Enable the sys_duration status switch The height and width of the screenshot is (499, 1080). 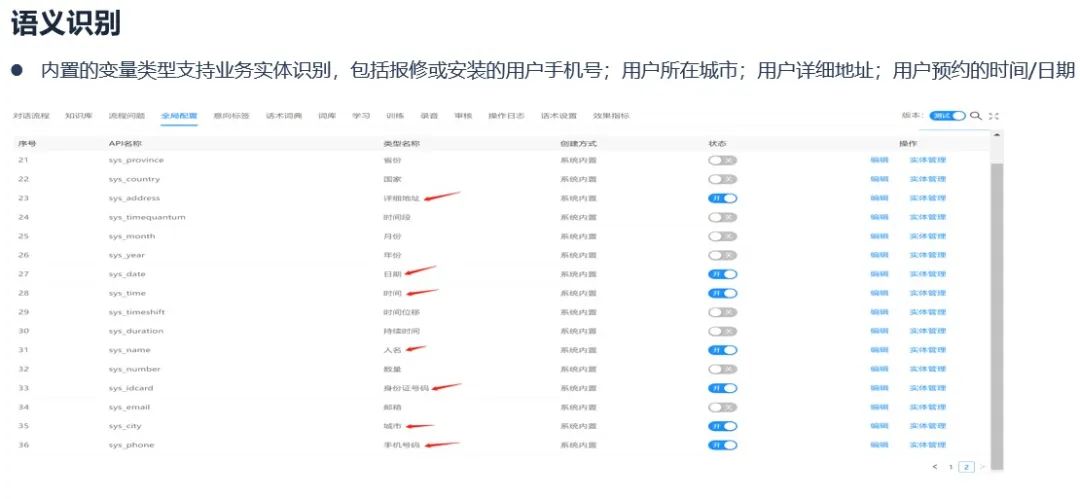coord(723,331)
